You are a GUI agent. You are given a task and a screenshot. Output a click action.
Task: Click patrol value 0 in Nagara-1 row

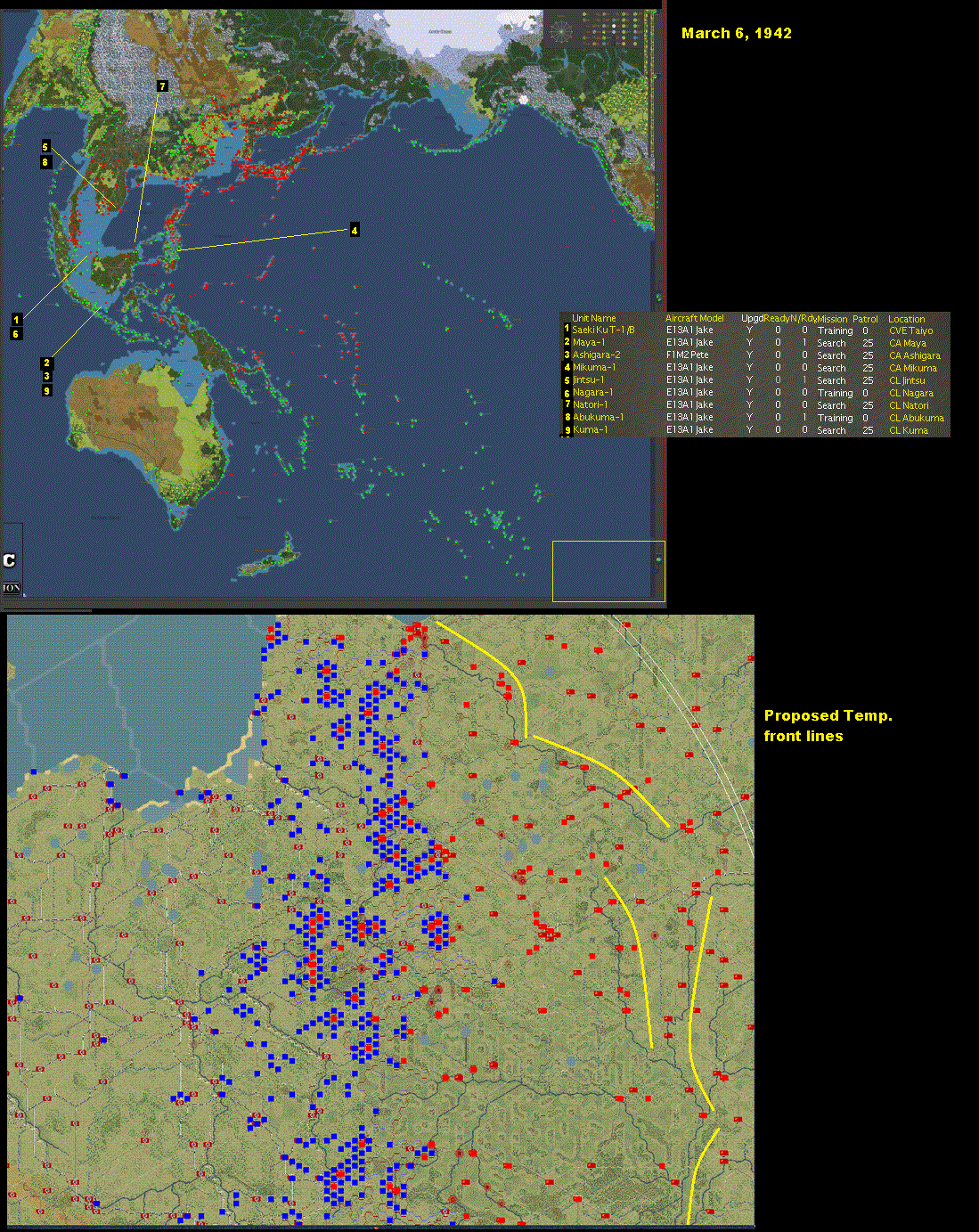coord(865,393)
